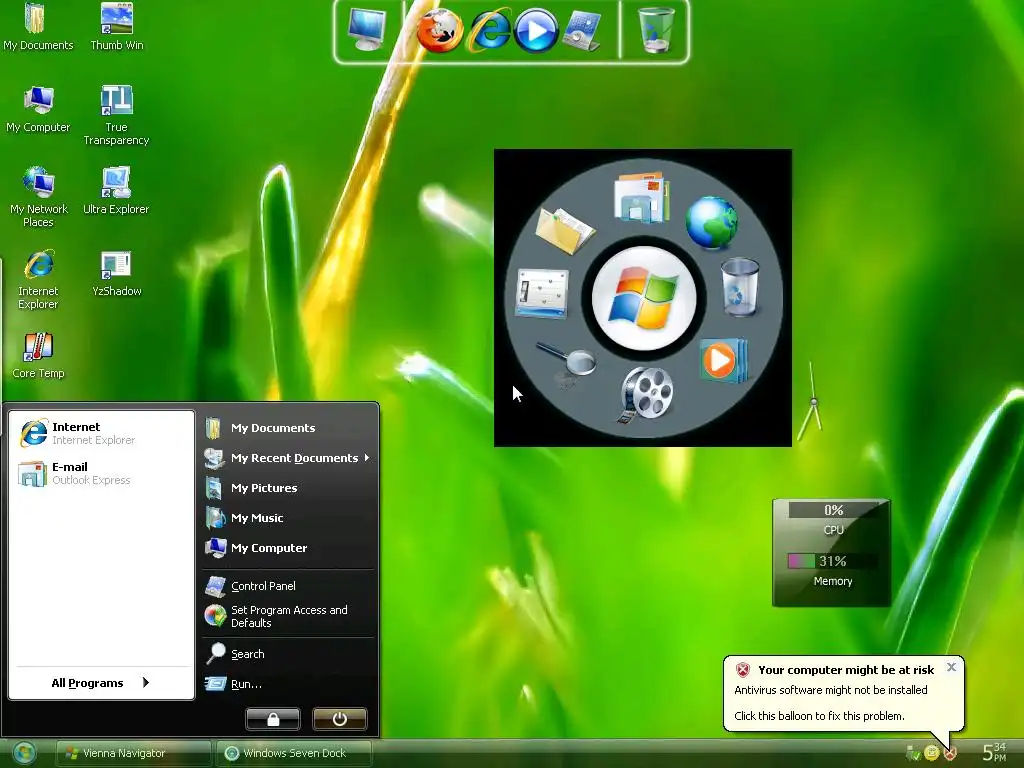Screen dimensions: 1024x768
Task: Select the globe icon in circular navigator
Action: pyautogui.click(x=711, y=223)
